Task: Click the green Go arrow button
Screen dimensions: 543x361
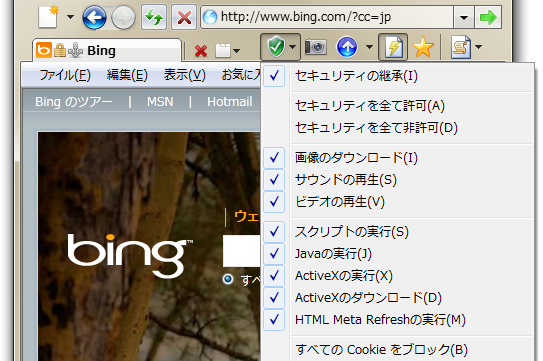Action: pyautogui.click(x=488, y=17)
